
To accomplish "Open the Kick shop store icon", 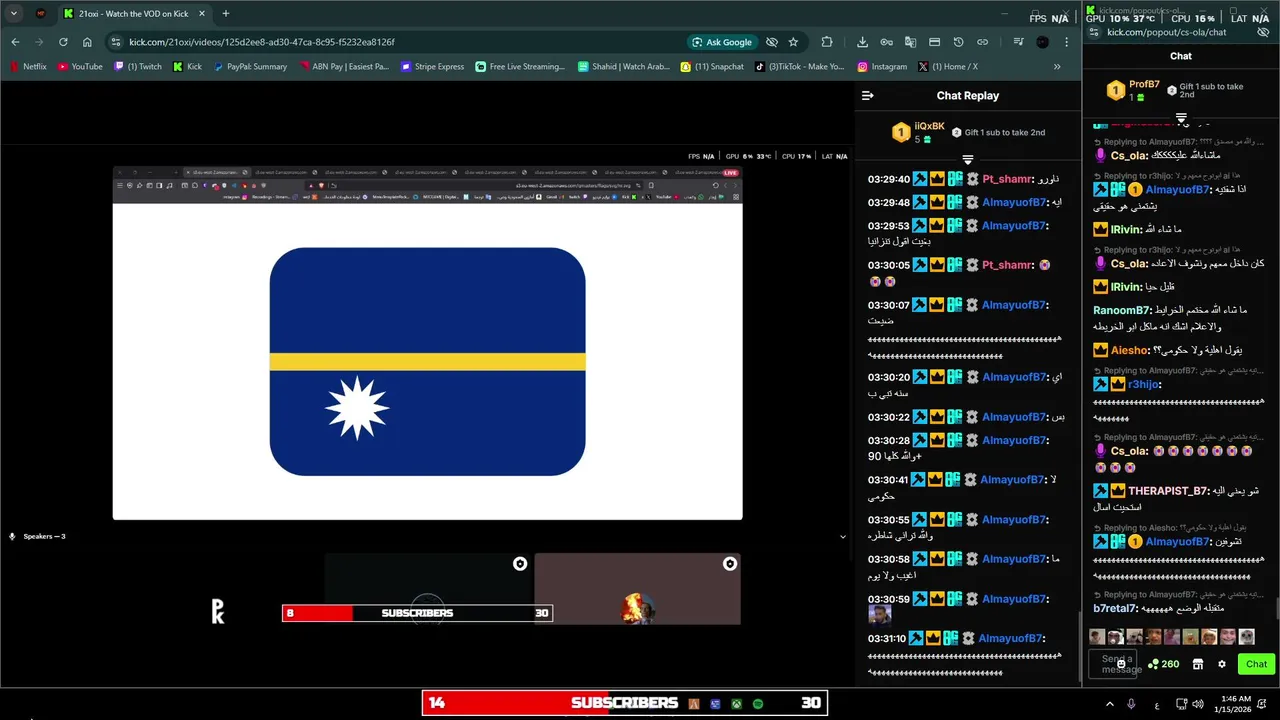I will 1198,664.
